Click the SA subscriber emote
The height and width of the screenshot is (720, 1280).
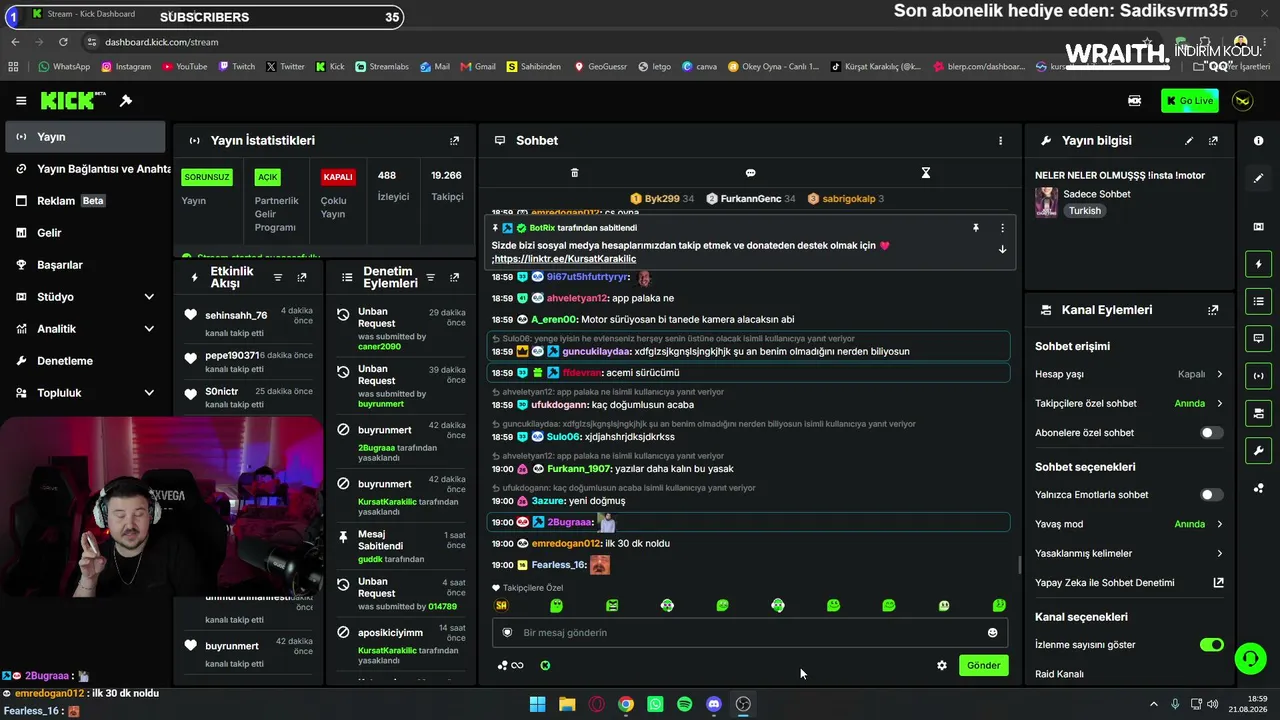pos(502,606)
